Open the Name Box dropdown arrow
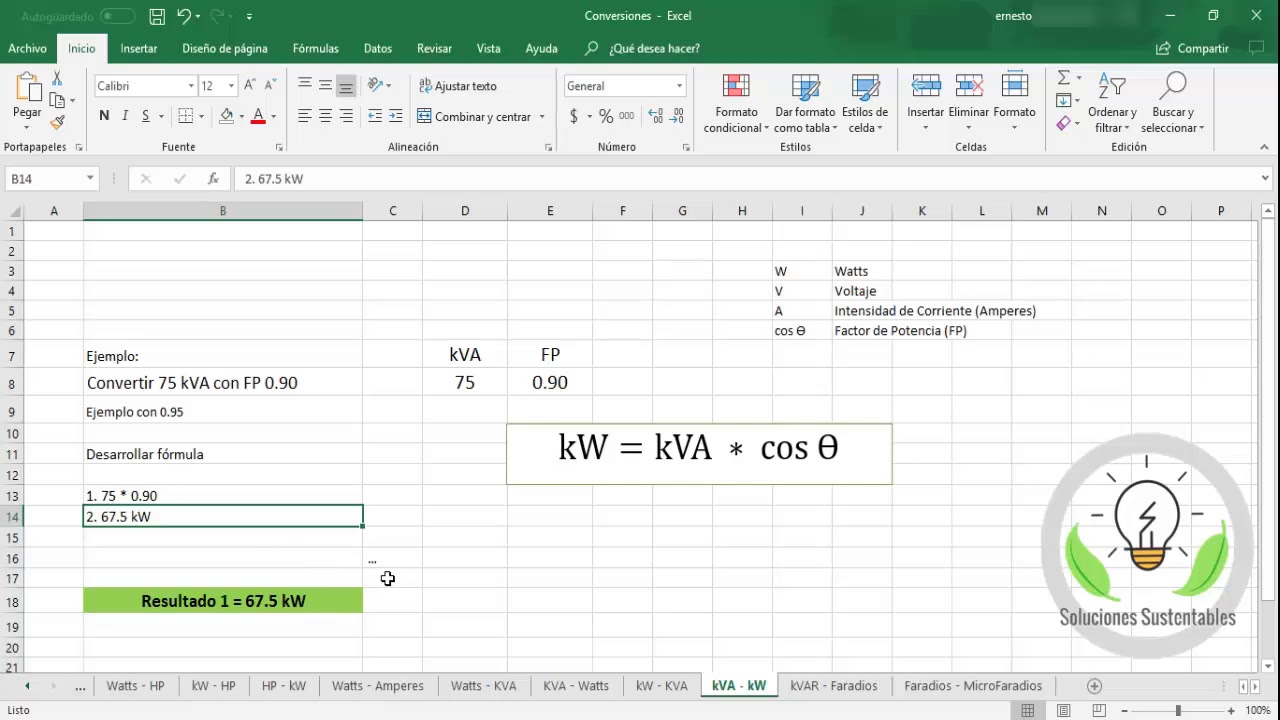Image resolution: width=1280 pixels, height=720 pixels. pyautogui.click(x=90, y=179)
